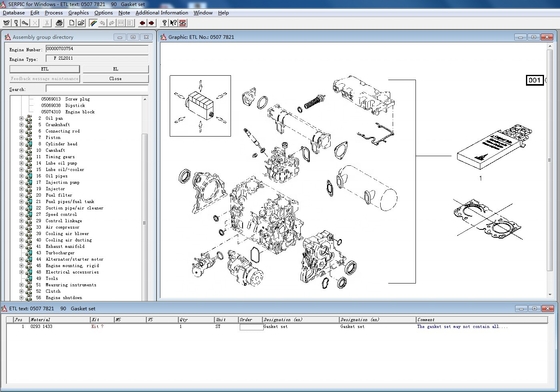The image size is (560, 392).
Task: Click the Turbocharger row group icon
Action: [29, 253]
